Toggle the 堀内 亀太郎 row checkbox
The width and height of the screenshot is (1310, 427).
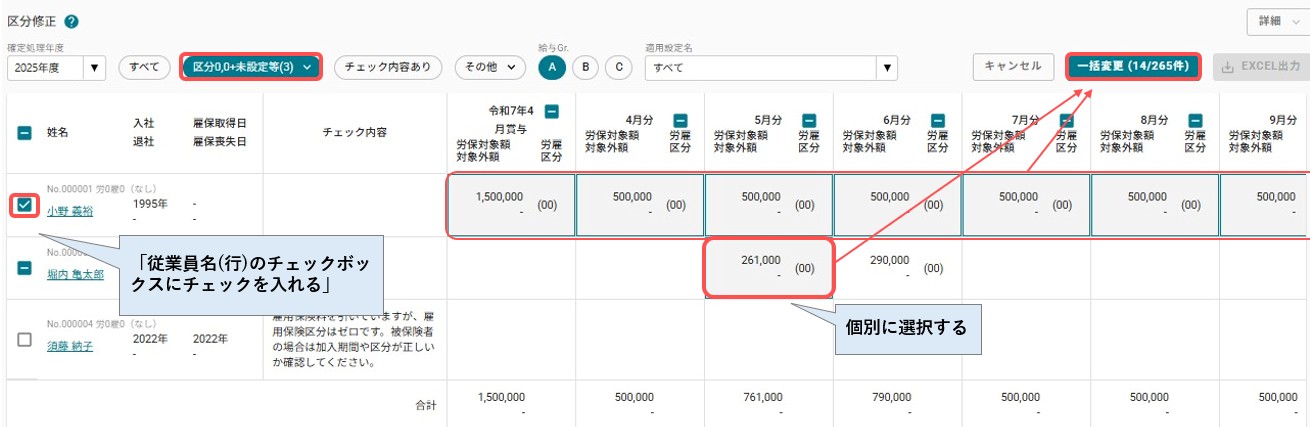click(25, 269)
